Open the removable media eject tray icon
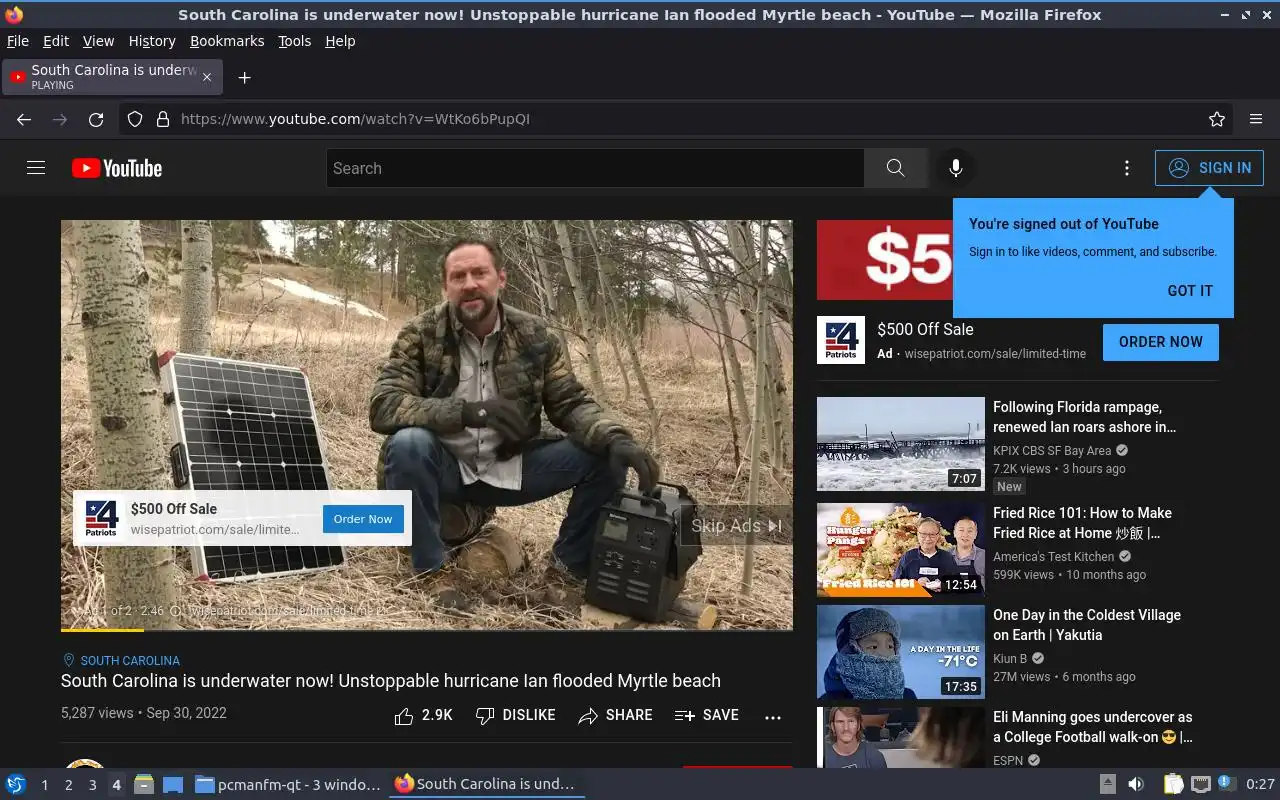 pos(1108,784)
